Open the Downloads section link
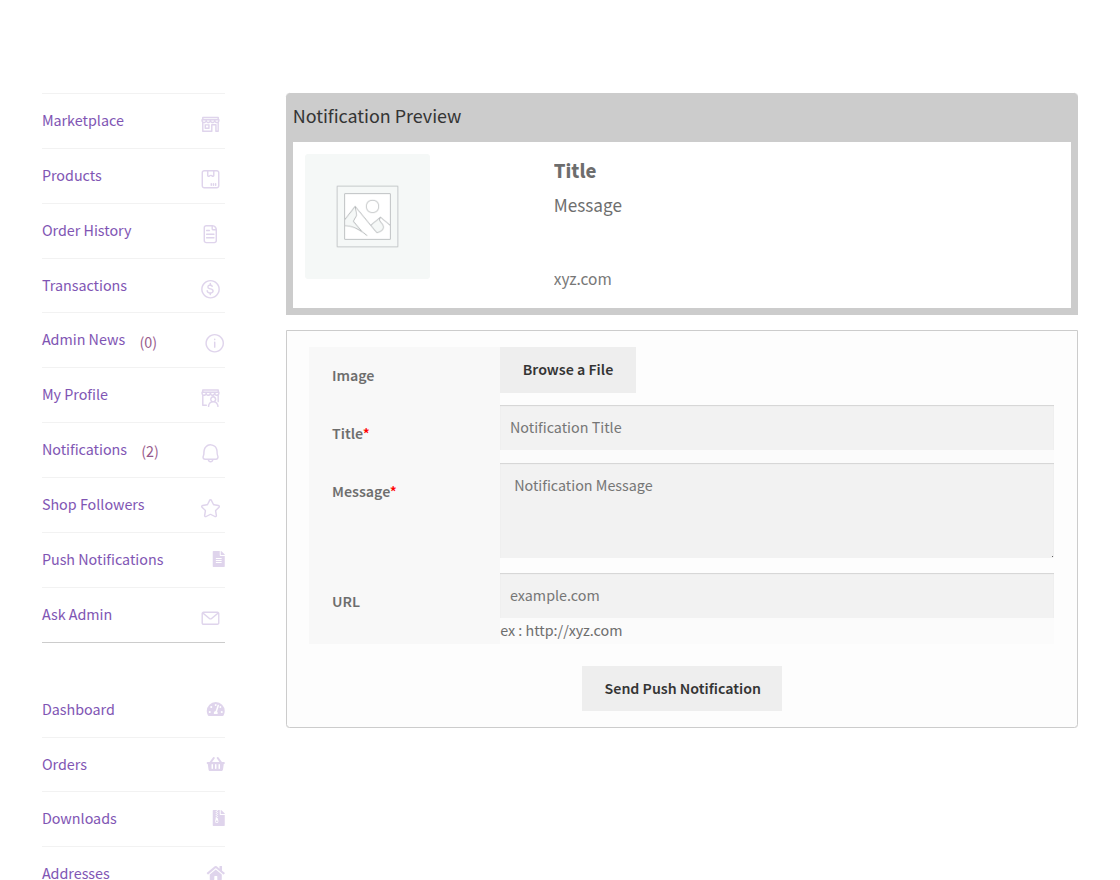This screenshot has width=1120, height=880. point(79,818)
